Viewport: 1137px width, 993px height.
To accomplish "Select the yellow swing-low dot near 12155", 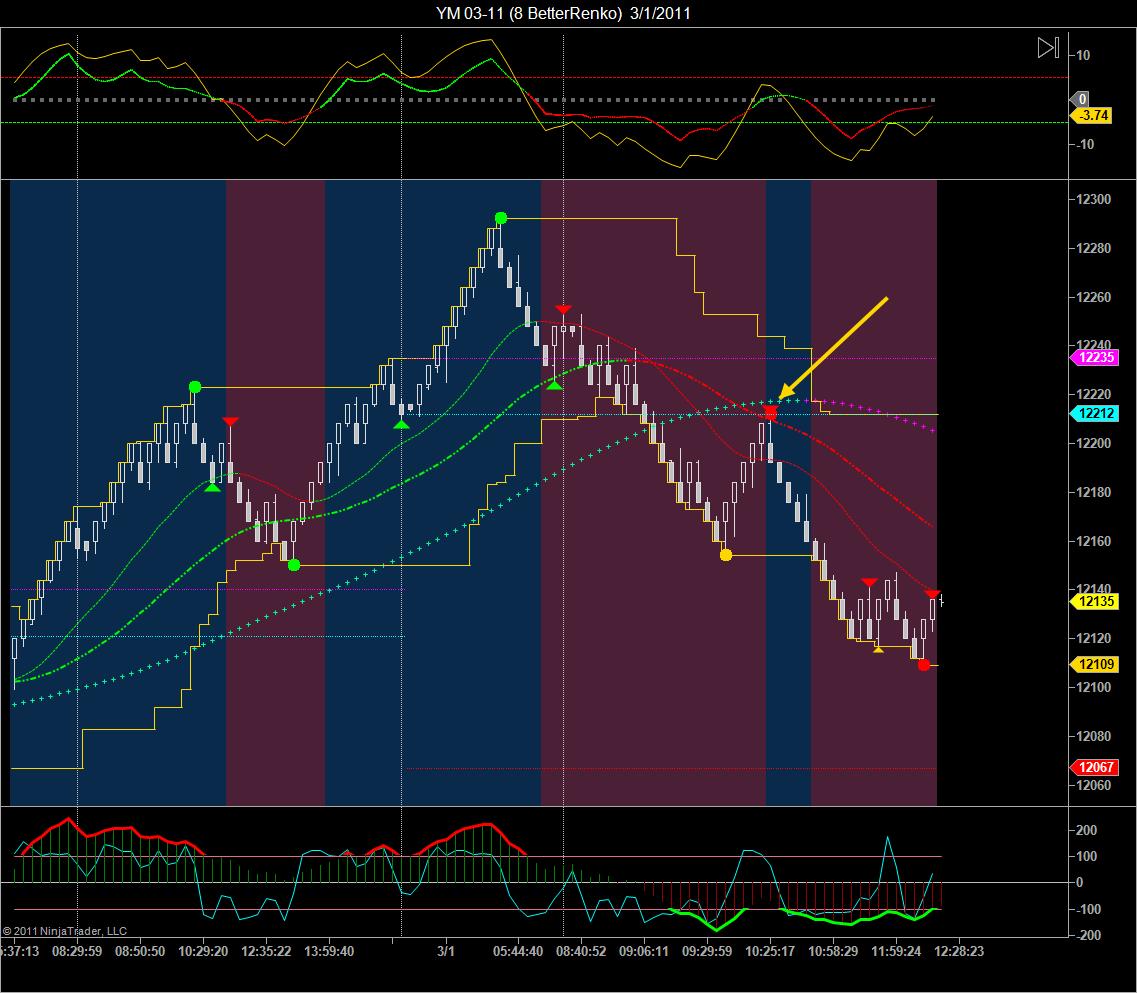I will [x=725, y=555].
